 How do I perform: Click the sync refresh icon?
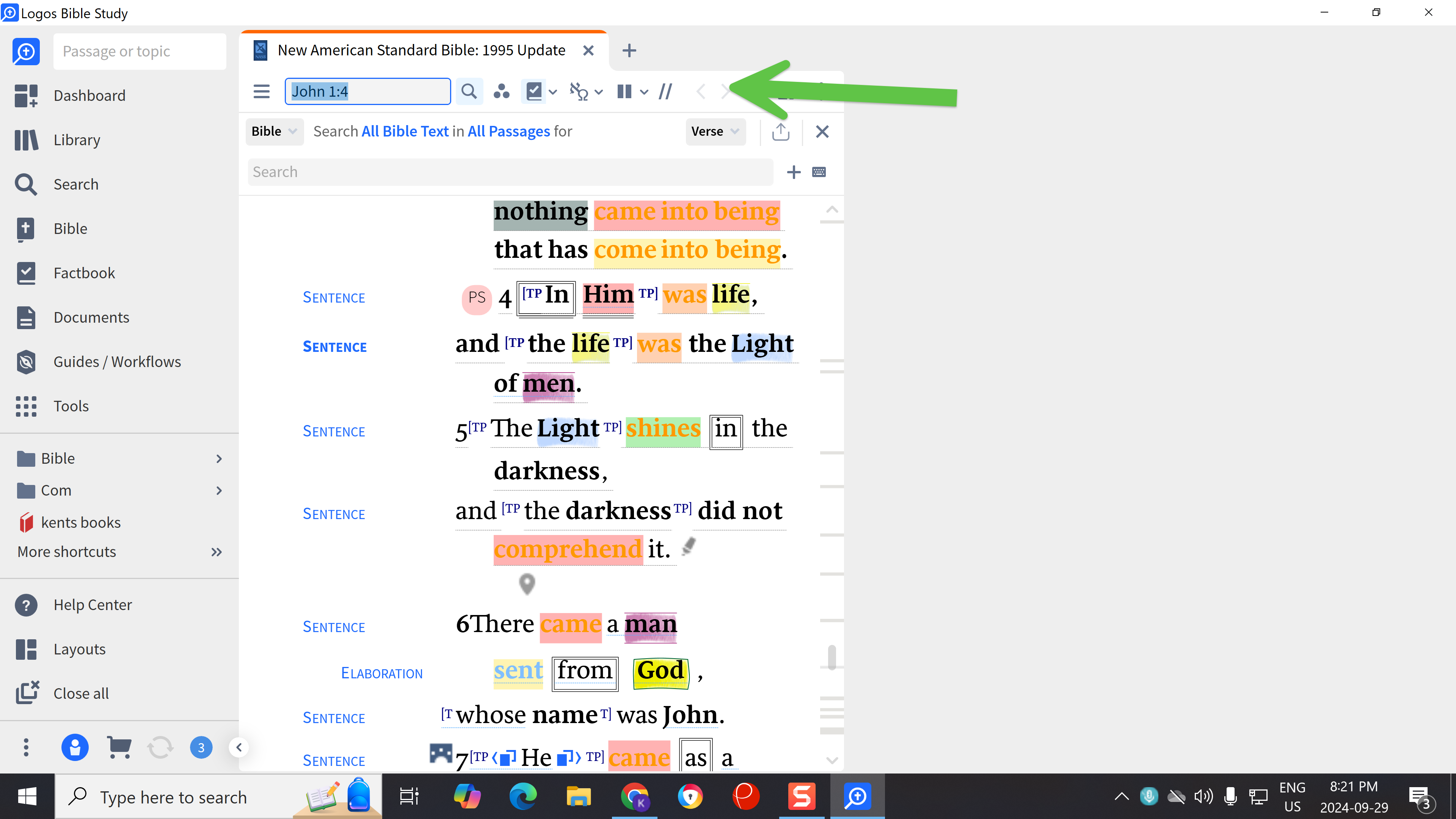(160, 747)
